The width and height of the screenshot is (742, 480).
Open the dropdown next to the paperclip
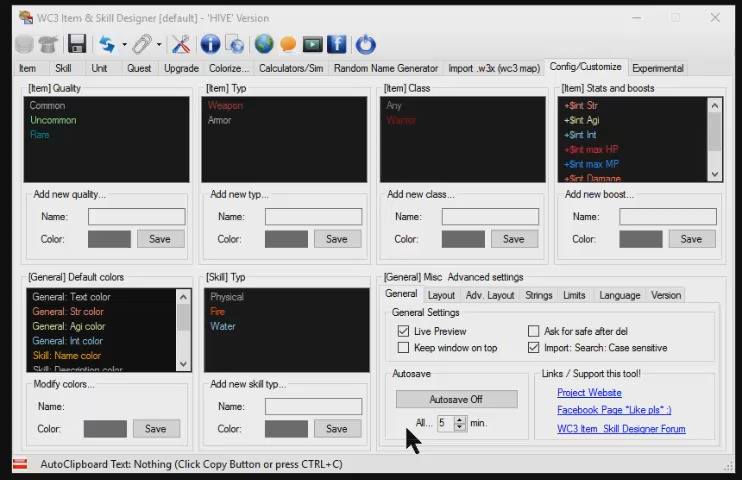pos(159,44)
